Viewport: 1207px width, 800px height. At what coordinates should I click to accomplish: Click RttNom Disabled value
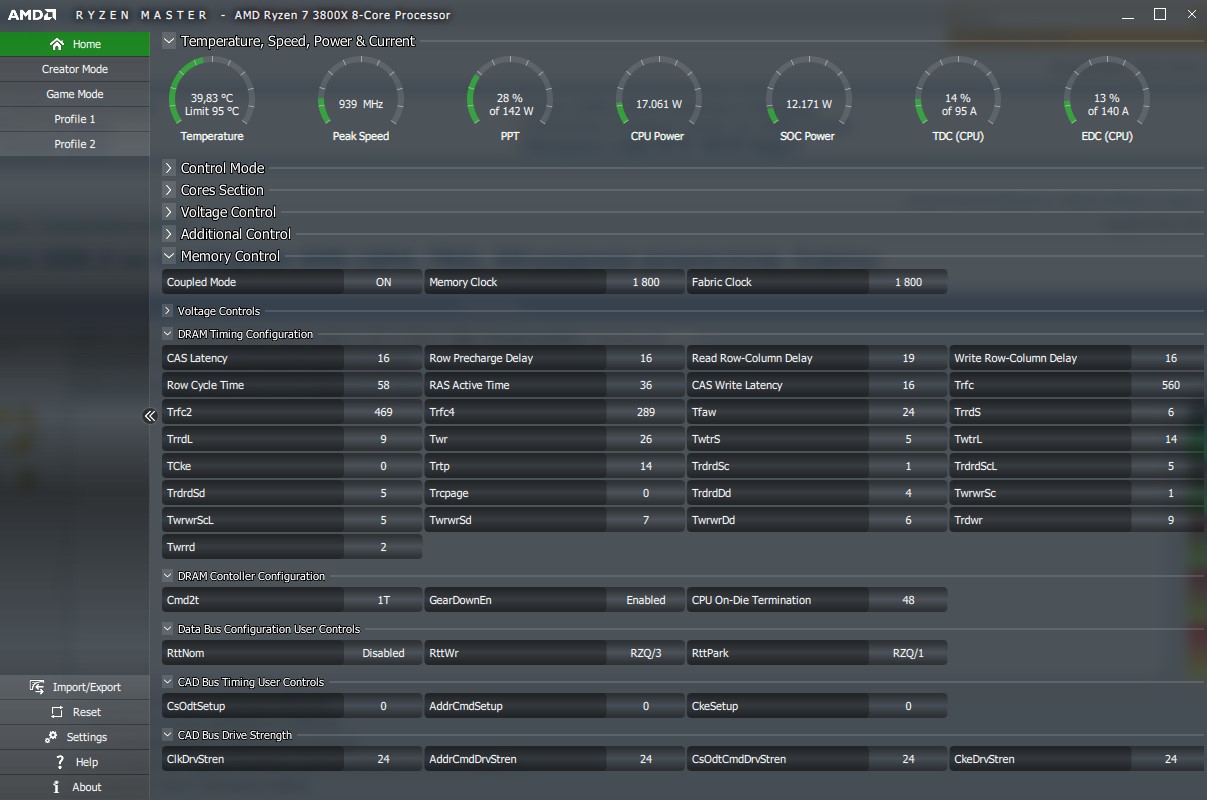(x=383, y=653)
